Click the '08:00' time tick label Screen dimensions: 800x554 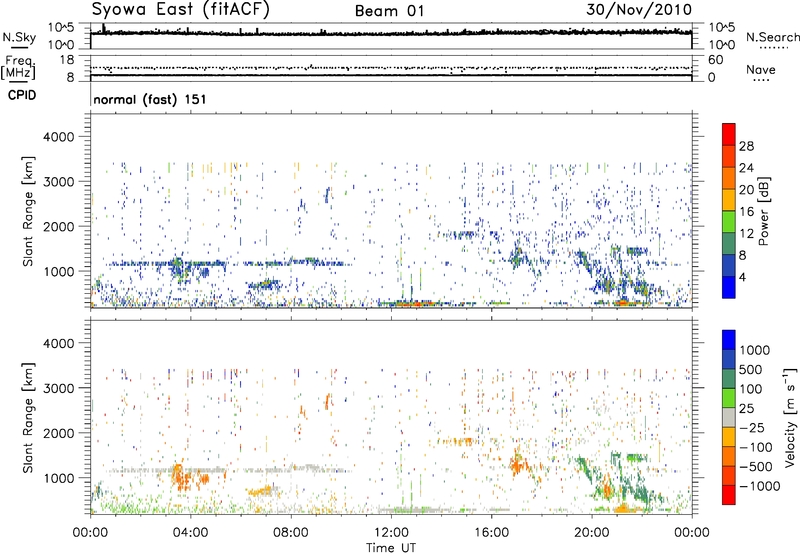click(x=290, y=533)
